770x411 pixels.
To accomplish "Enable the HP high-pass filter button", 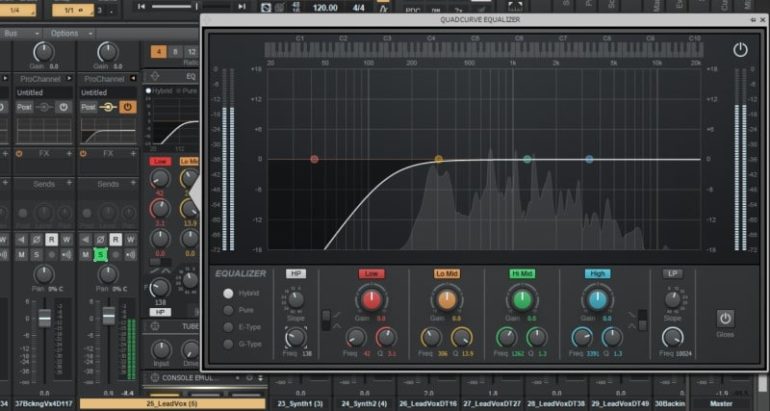I will click(x=296, y=273).
